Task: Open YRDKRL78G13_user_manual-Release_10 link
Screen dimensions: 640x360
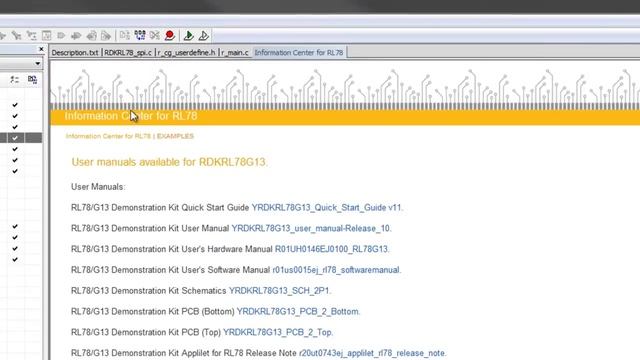Action: point(311,228)
